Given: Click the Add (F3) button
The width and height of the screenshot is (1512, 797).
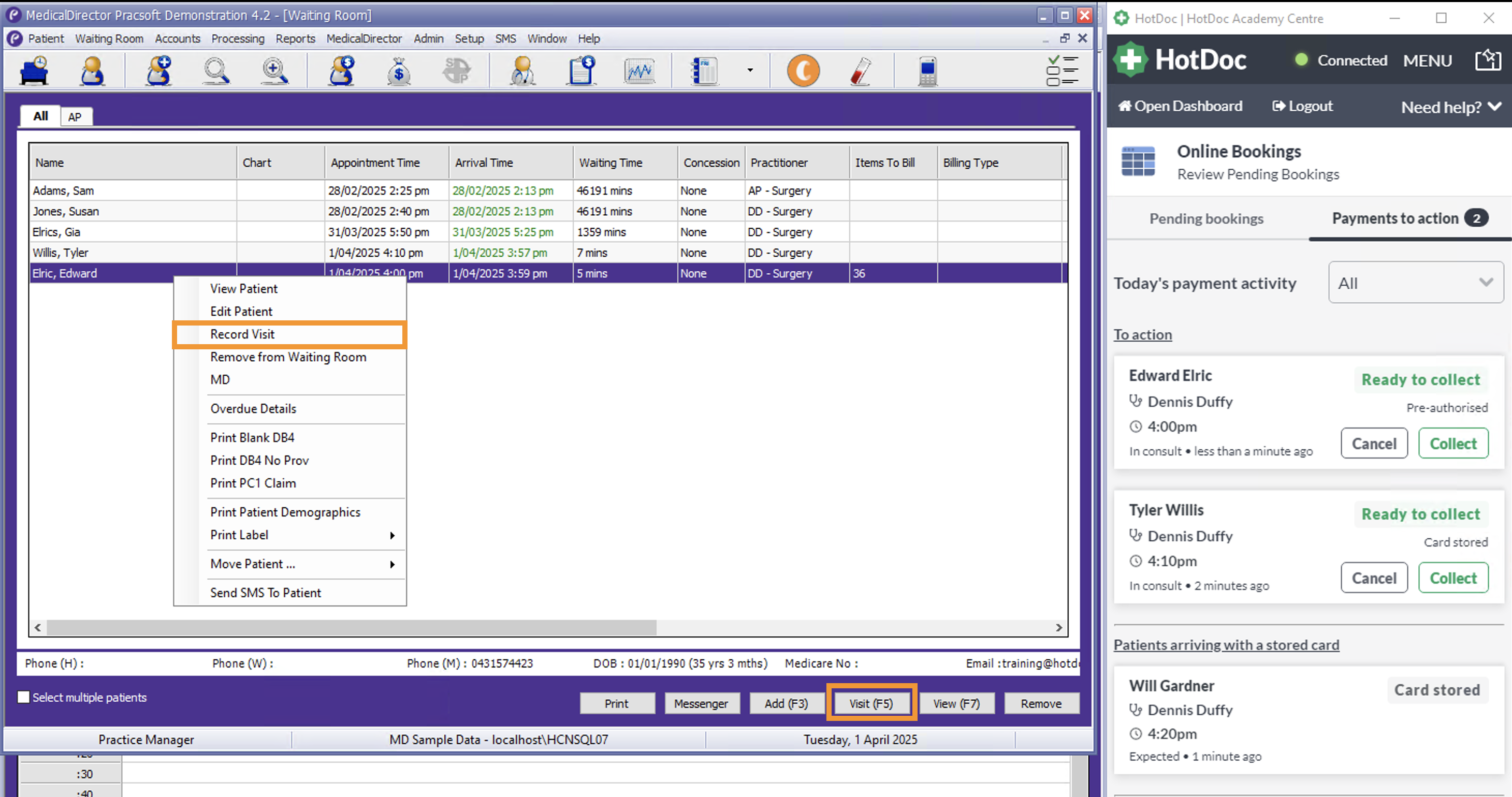Looking at the screenshot, I should click(x=787, y=703).
